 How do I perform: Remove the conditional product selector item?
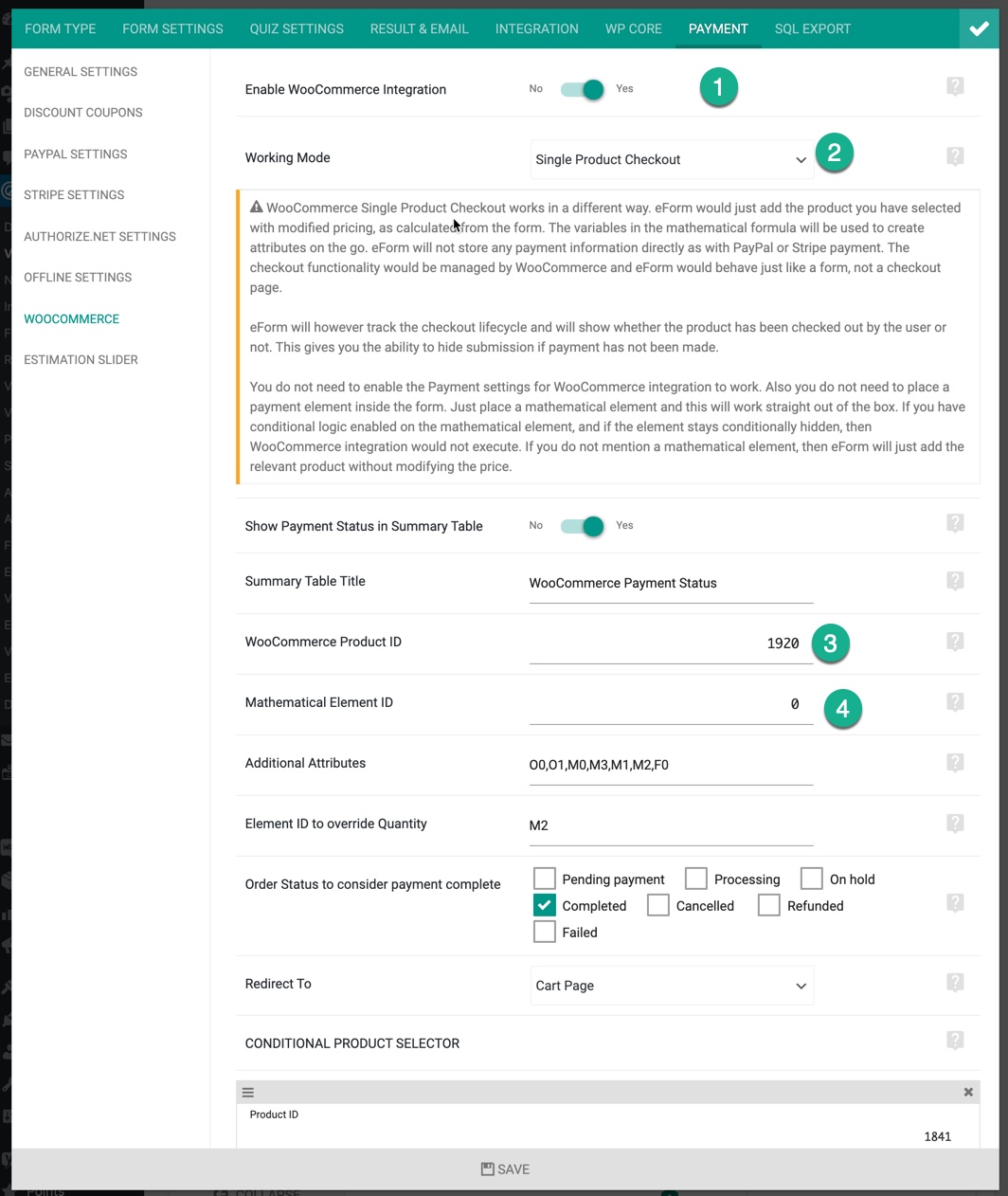(968, 1092)
